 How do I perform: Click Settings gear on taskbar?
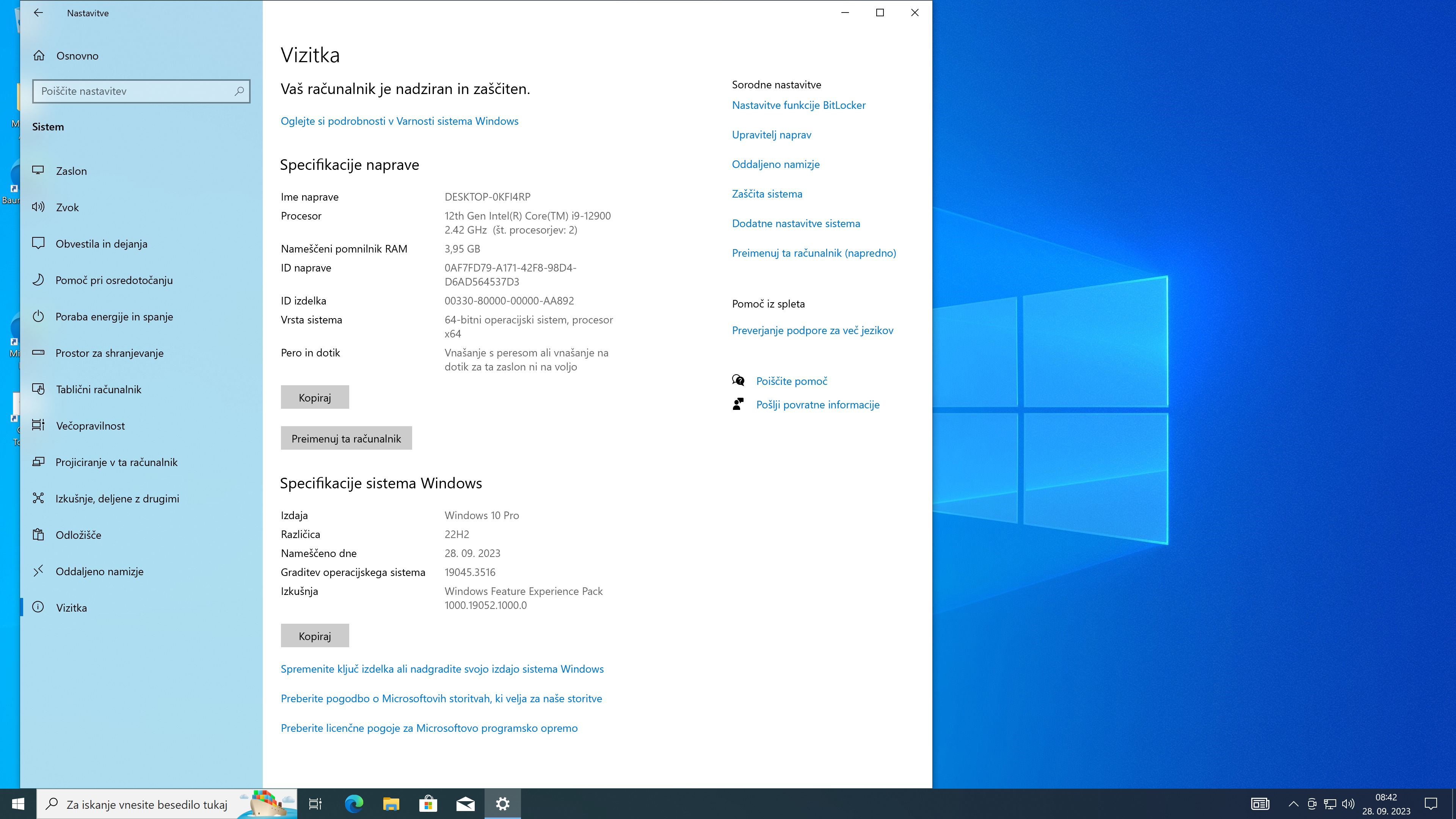click(502, 804)
